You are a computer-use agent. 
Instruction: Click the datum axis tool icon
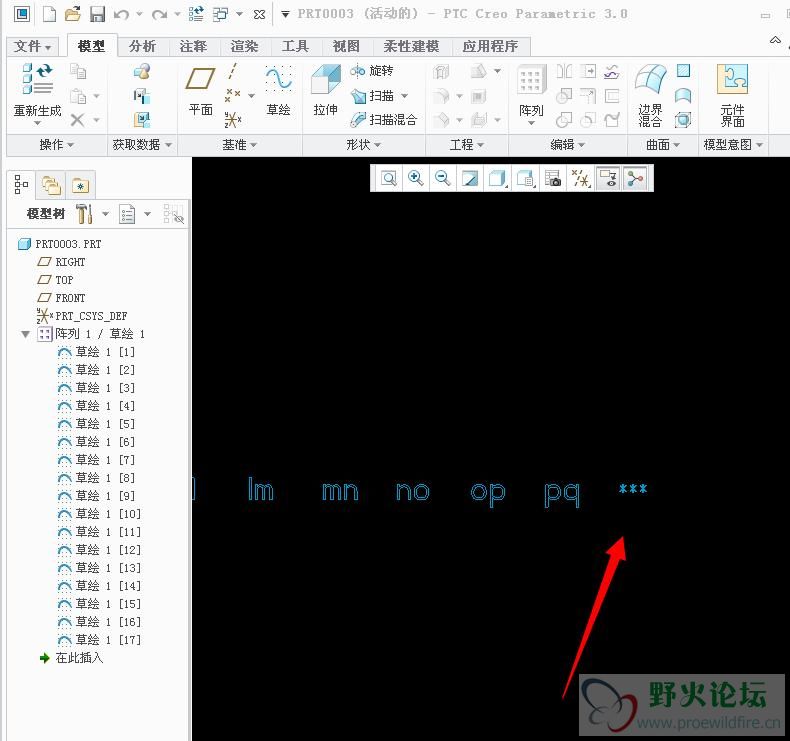232,71
